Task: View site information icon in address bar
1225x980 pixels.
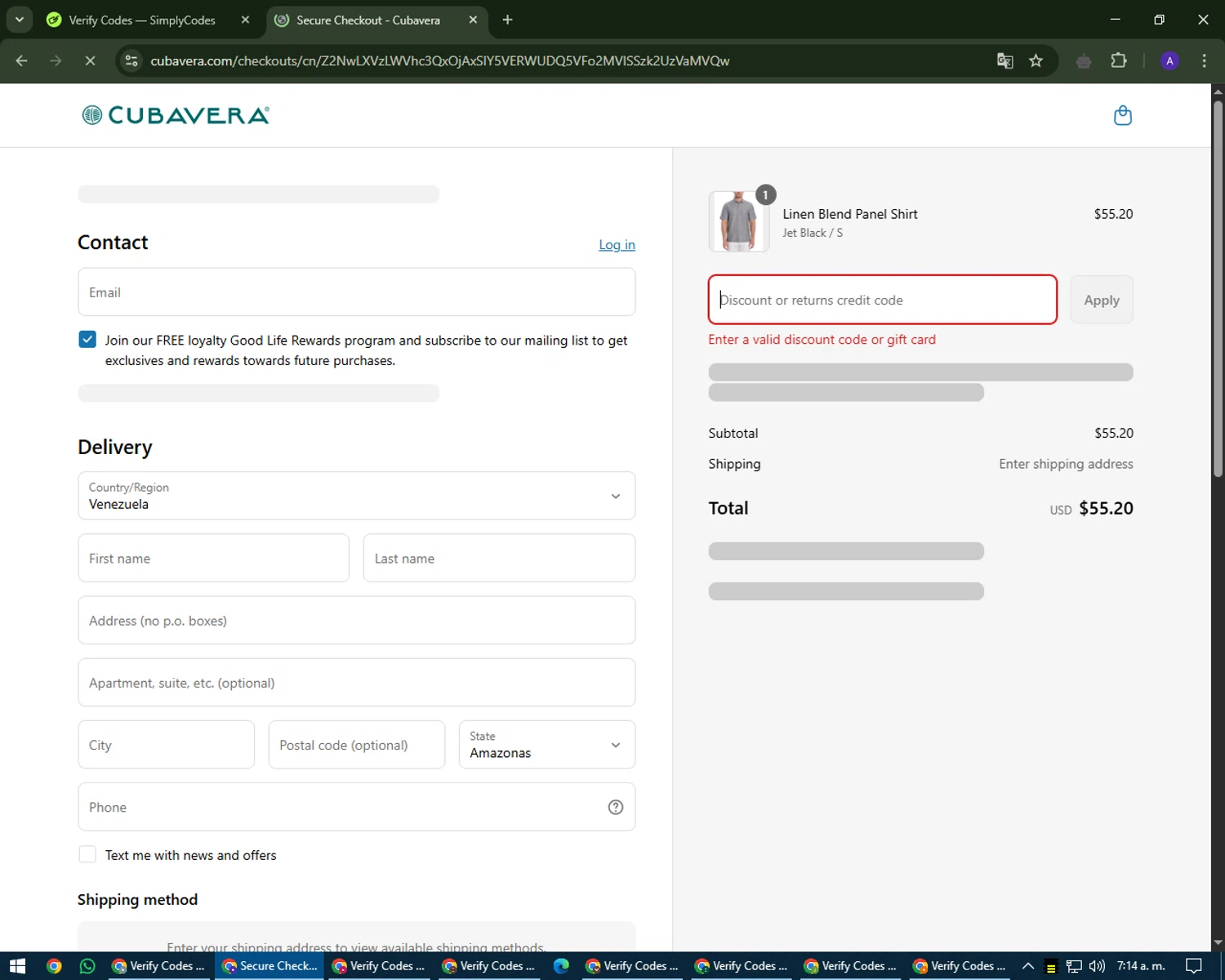Action: pos(131,60)
